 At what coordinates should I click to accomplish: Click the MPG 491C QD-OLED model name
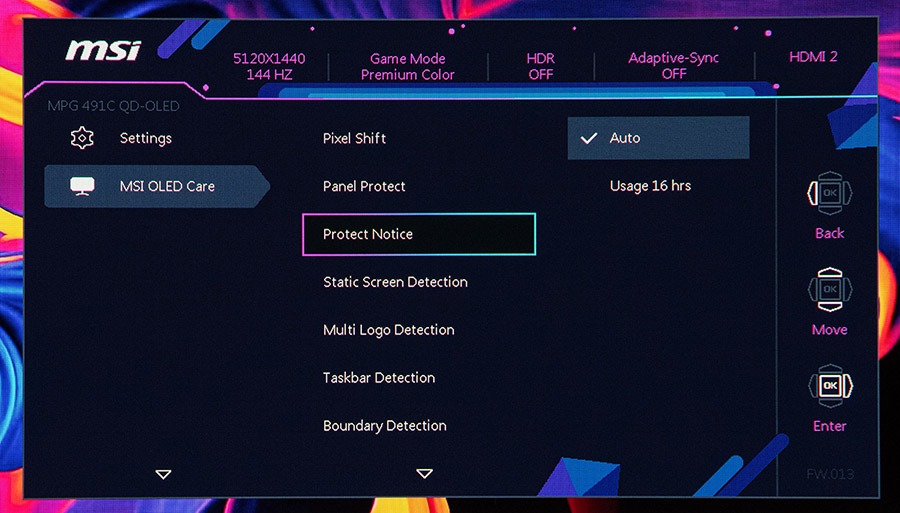point(113,106)
